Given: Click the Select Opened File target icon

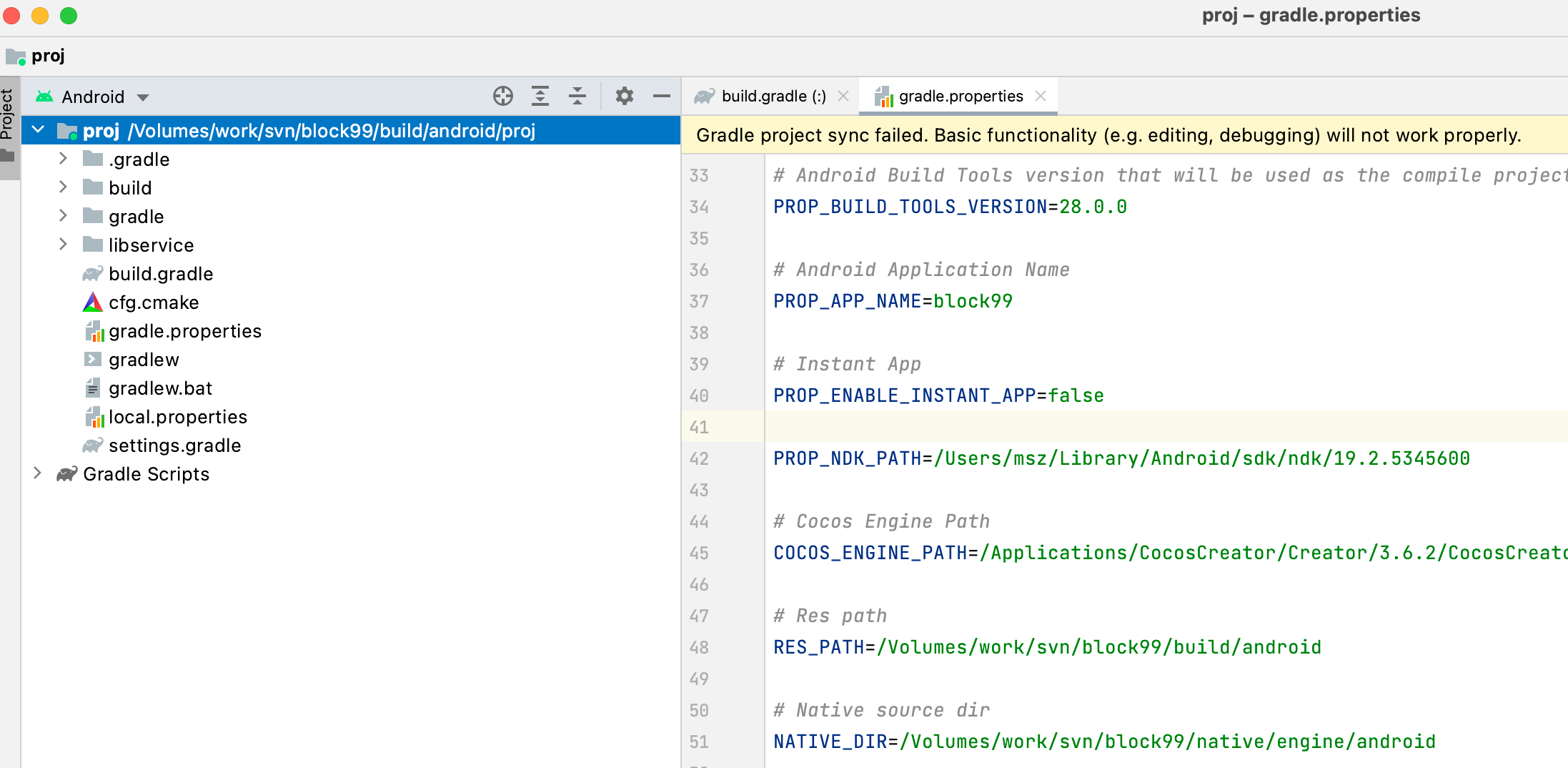Looking at the screenshot, I should pyautogui.click(x=503, y=96).
